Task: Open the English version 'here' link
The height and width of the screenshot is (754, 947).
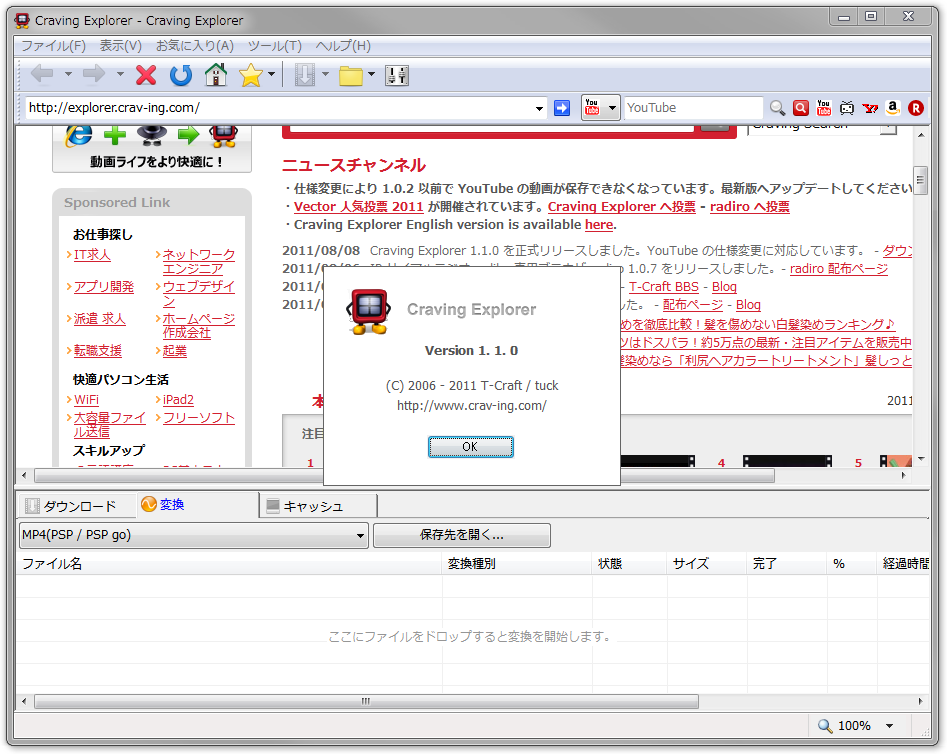Action: pos(599,225)
